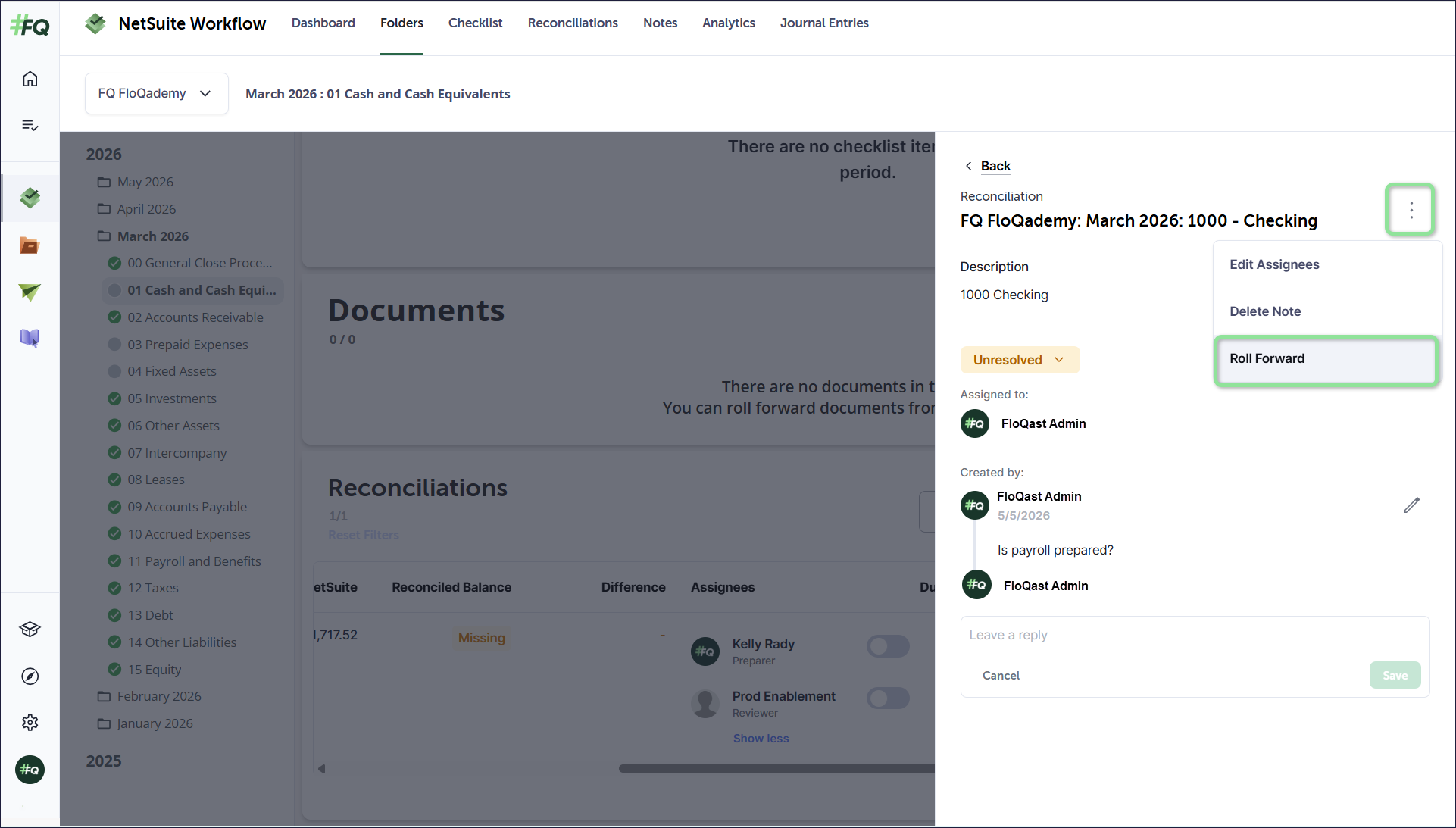Open the Checklist tab

tap(475, 23)
